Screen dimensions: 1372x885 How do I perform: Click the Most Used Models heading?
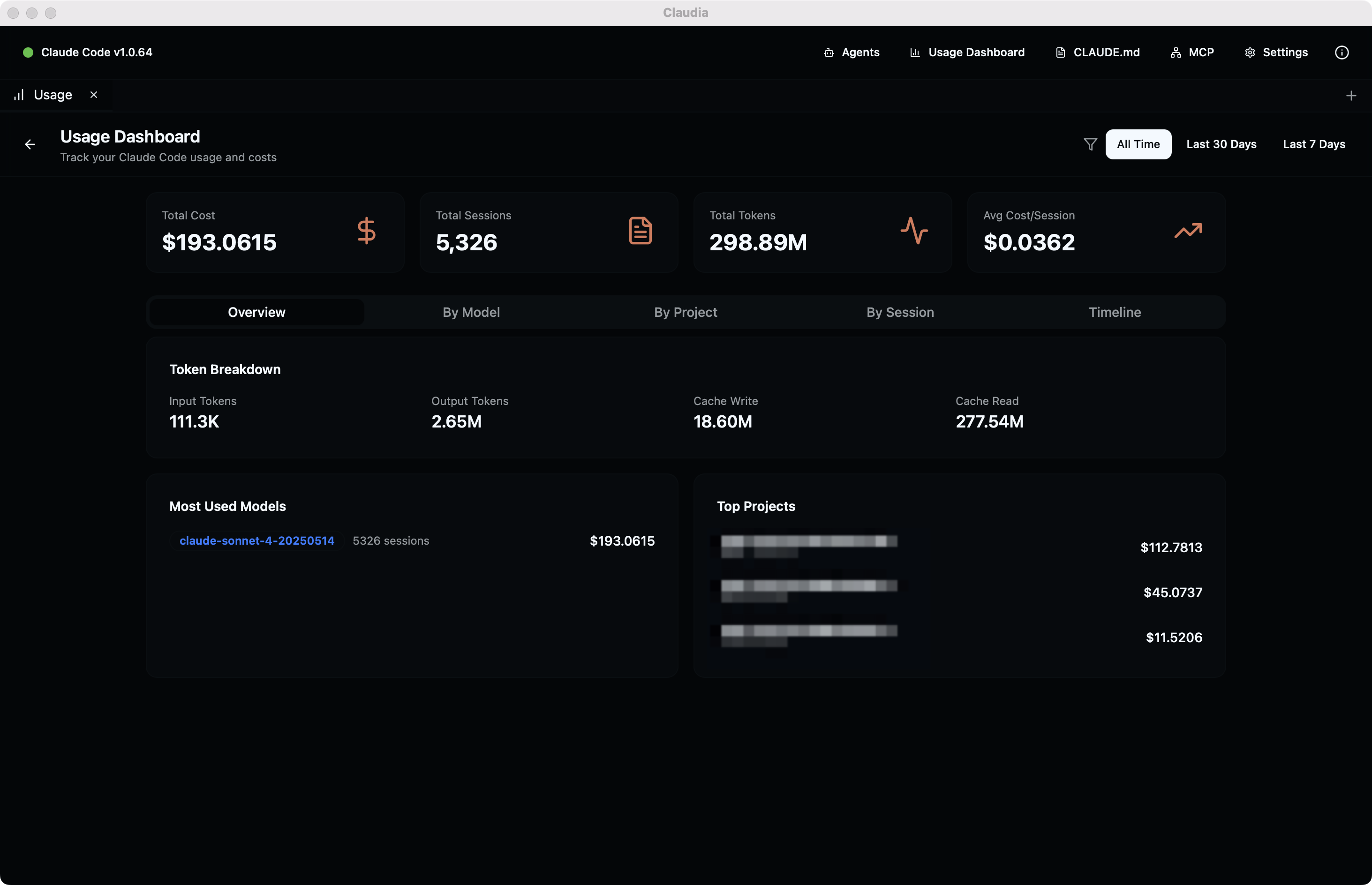(227, 506)
